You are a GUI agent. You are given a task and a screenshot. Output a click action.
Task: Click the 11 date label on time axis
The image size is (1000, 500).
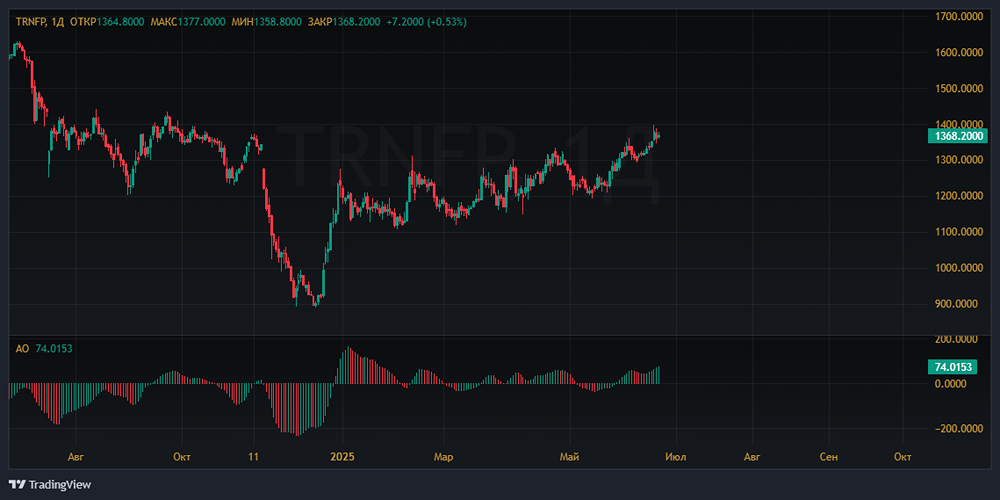(253, 457)
